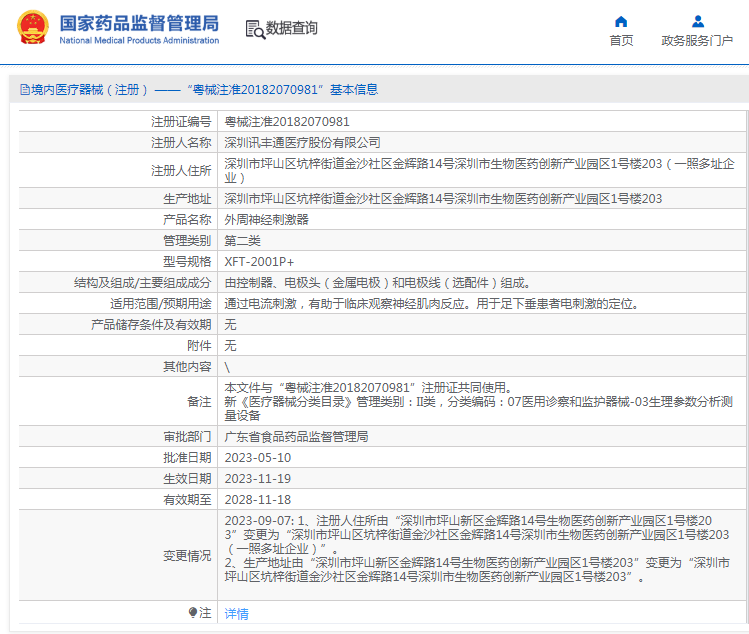Click the 基本信息 section header title
The height and width of the screenshot is (634, 749).
coord(199,89)
